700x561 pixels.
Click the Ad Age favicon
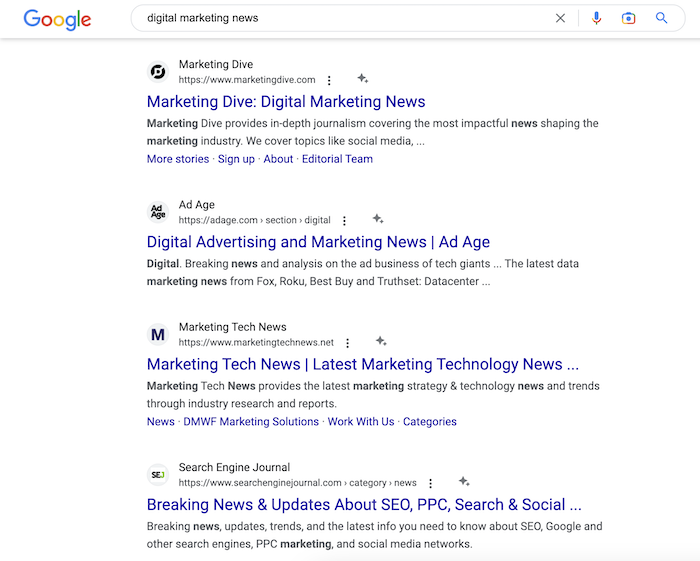(x=158, y=212)
